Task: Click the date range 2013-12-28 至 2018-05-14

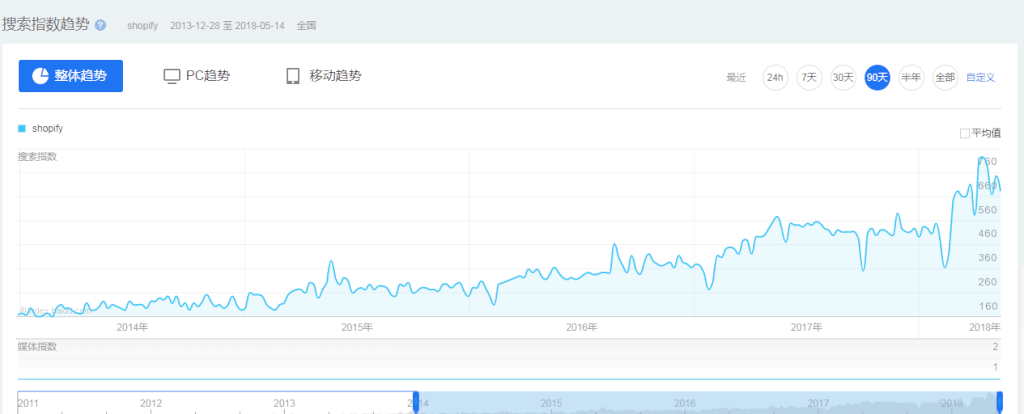Action: tap(227, 26)
